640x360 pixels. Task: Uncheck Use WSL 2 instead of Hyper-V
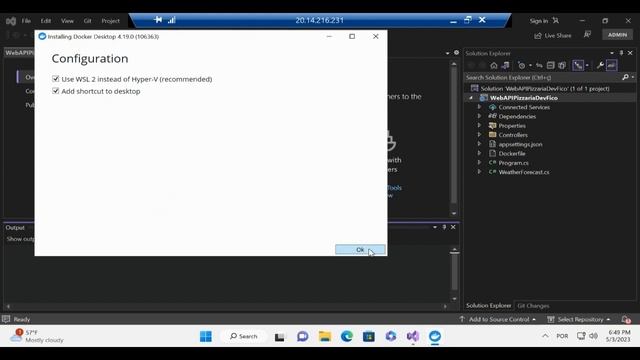[56, 79]
